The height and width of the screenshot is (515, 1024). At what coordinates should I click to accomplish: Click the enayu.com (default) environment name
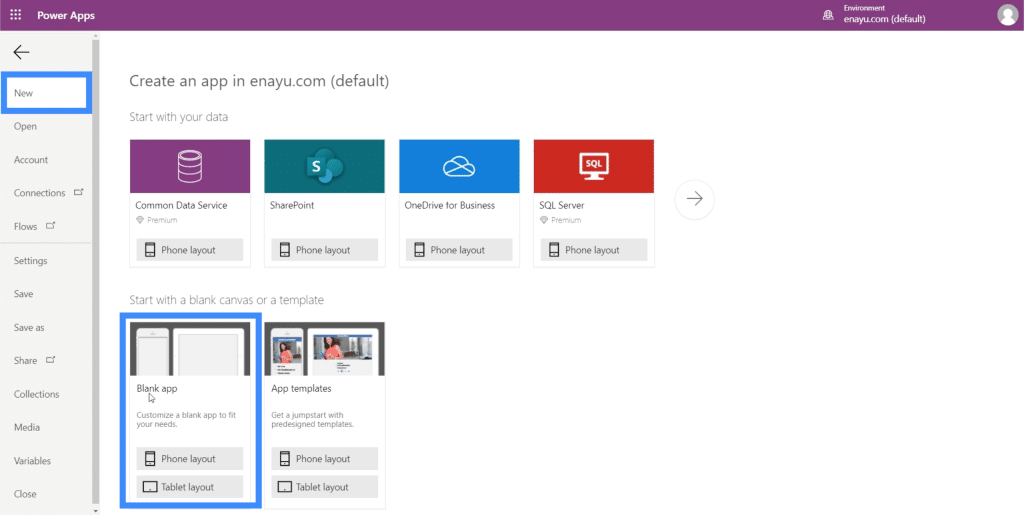click(x=884, y=20)
